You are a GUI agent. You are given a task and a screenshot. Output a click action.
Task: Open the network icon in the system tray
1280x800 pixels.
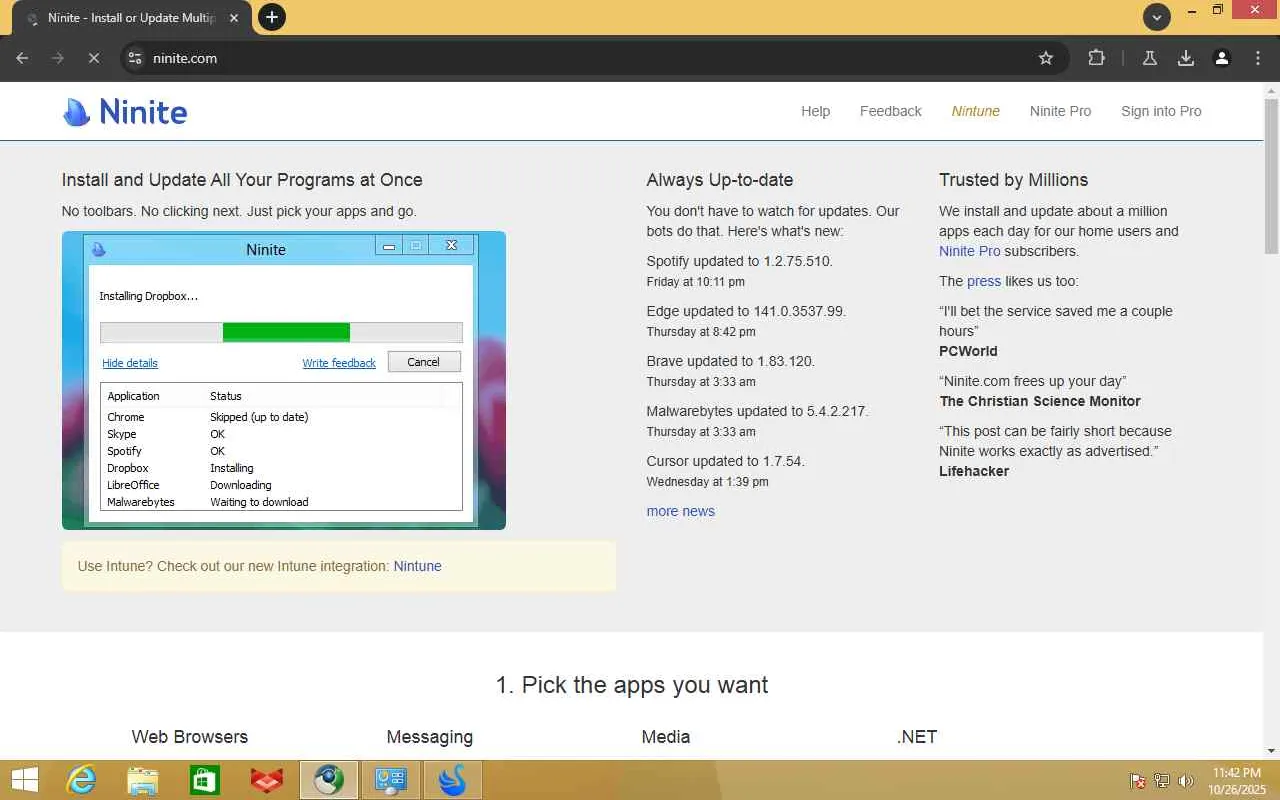[x=1162, y=781]
